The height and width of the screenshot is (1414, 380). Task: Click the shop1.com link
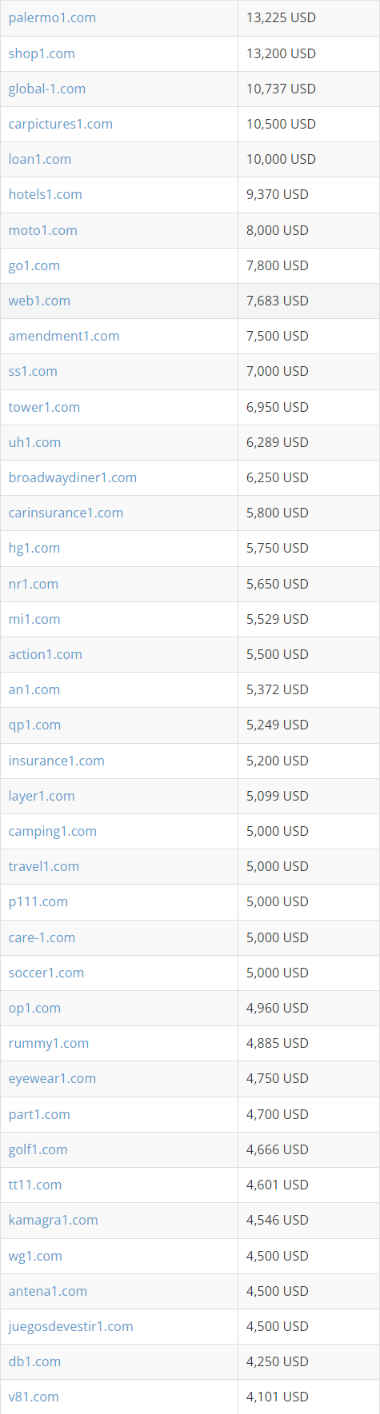point(41,53)
